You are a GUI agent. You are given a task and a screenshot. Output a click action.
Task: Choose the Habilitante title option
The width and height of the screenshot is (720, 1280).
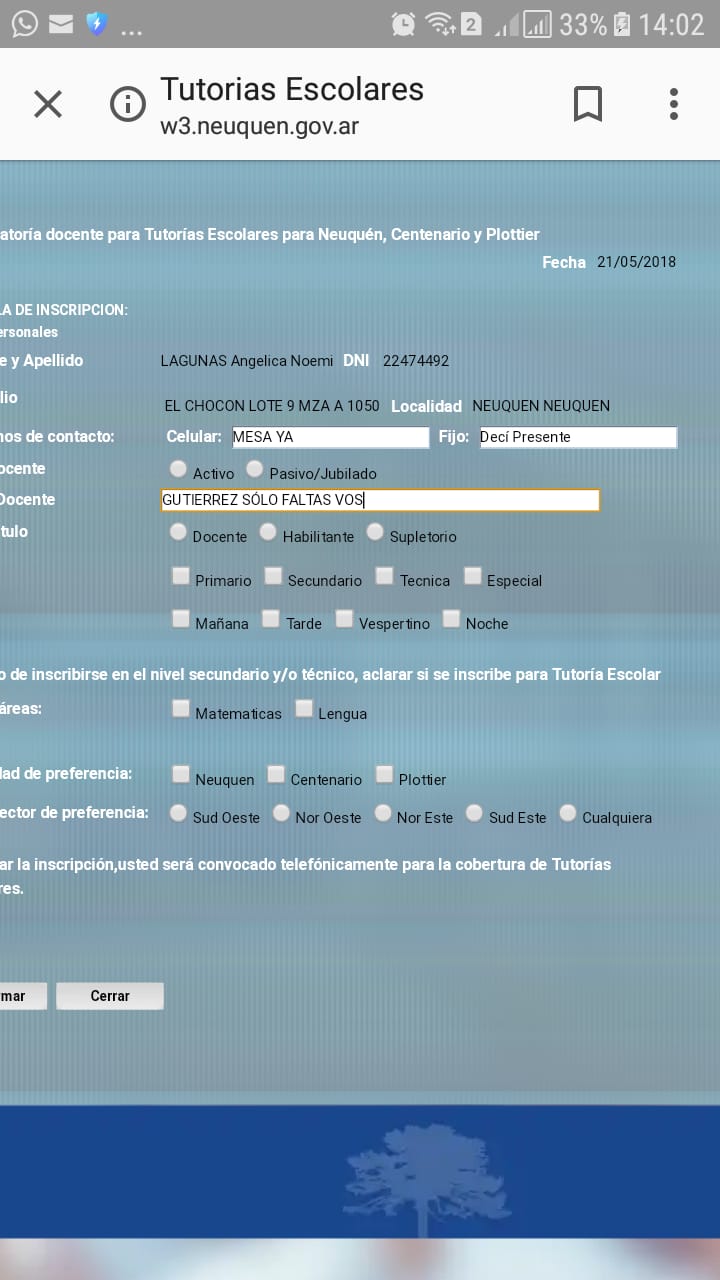pos(268,532)
